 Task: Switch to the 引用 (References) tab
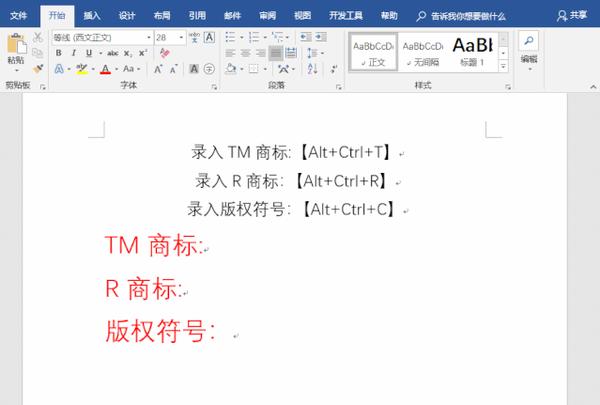(197, 16)
